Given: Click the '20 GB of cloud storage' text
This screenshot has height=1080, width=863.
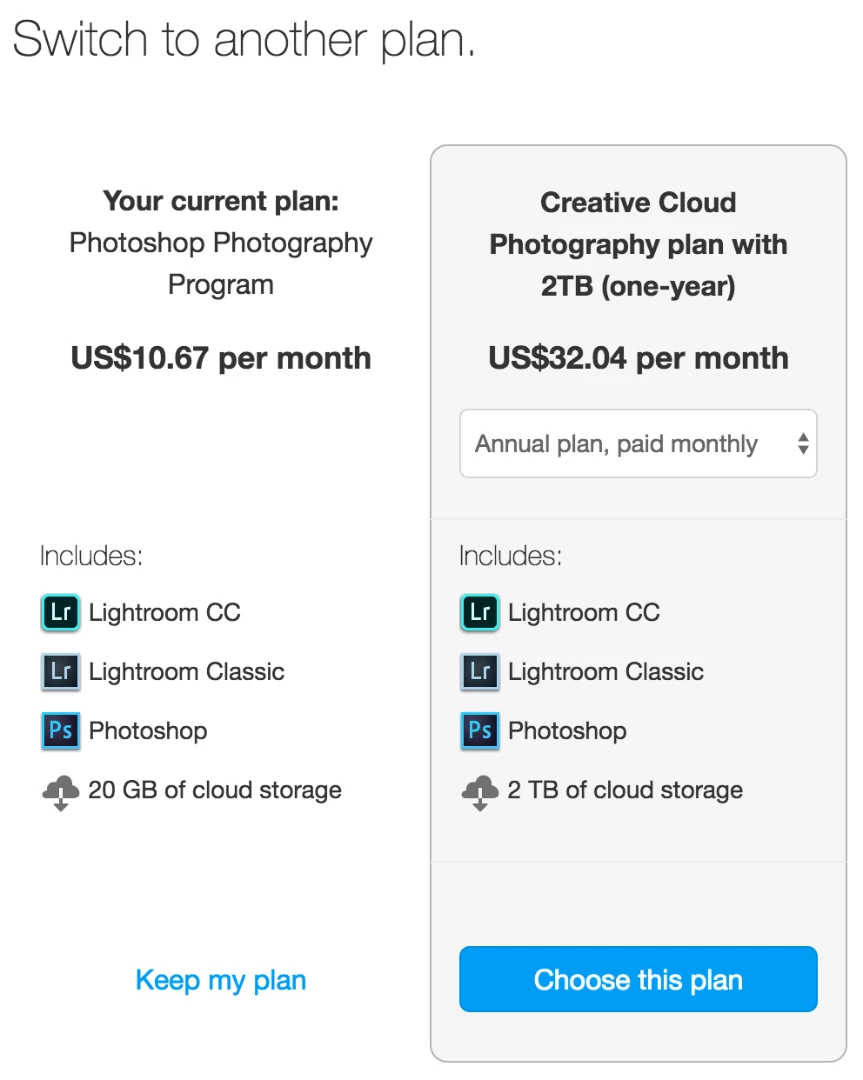Looking at the screenshot, I should click(215, 790).
